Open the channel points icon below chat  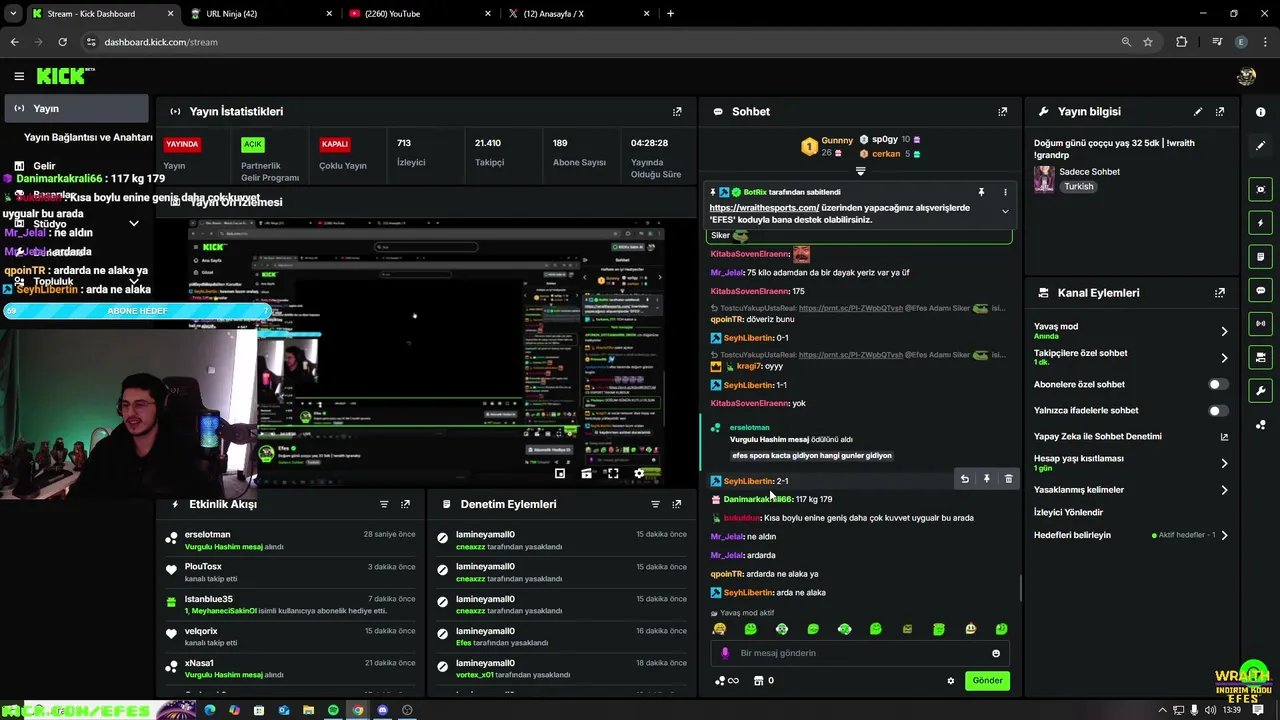point(726,681)
